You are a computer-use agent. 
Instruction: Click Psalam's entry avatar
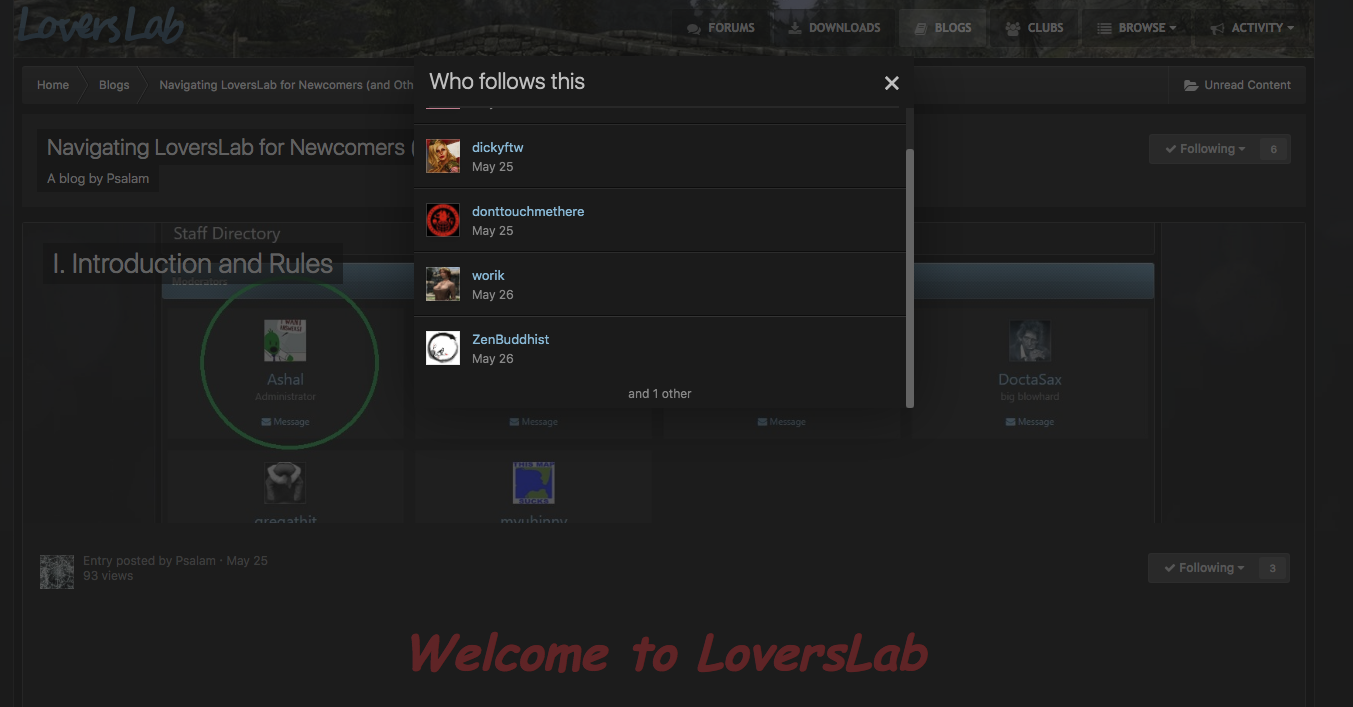point(57,571)
